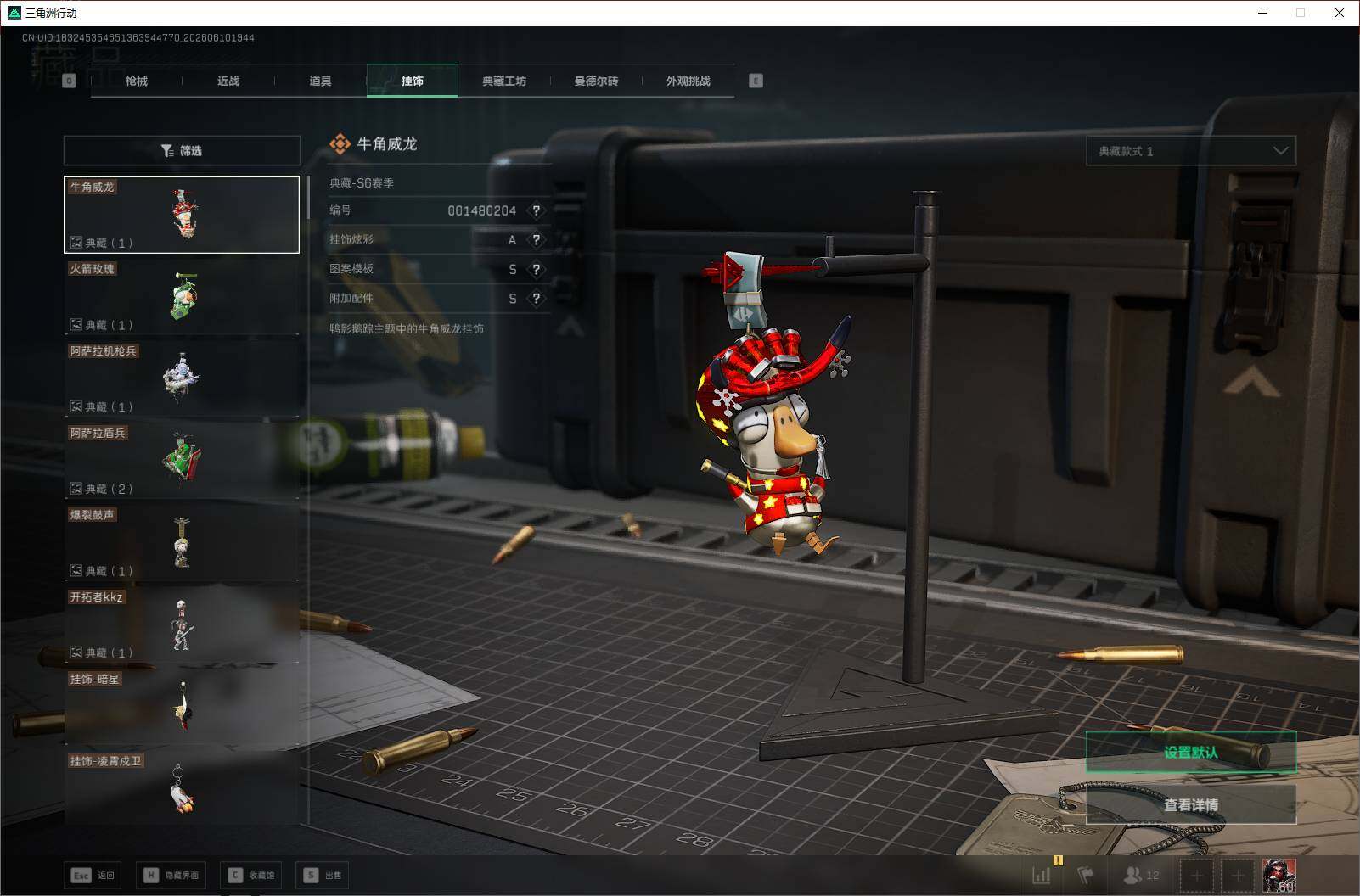Show help for 图案模板 rating
The width and height of the screenshot is (1360, 896).
point(536,269)
